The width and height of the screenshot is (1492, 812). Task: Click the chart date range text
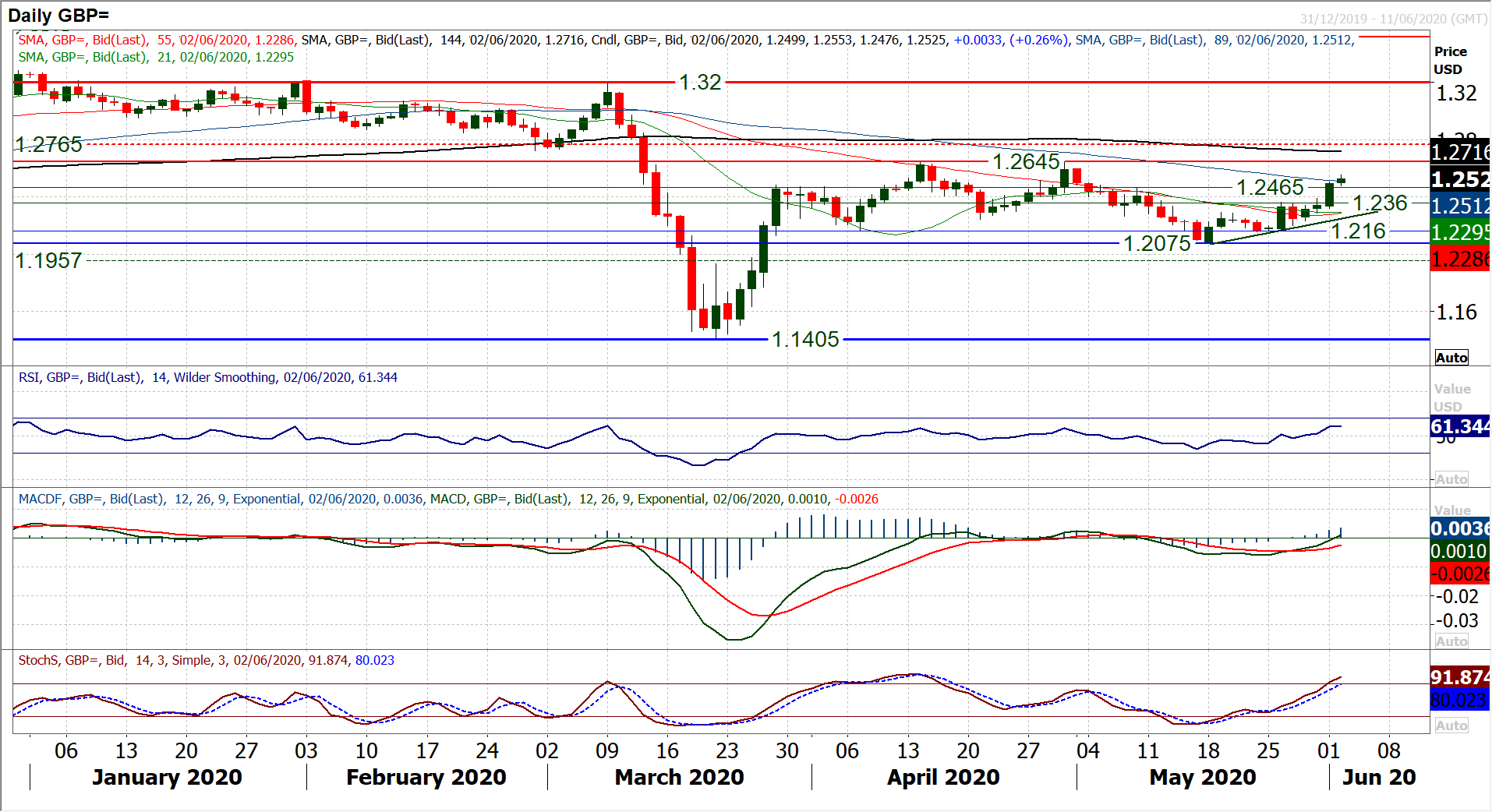(x=1392, y=19)
